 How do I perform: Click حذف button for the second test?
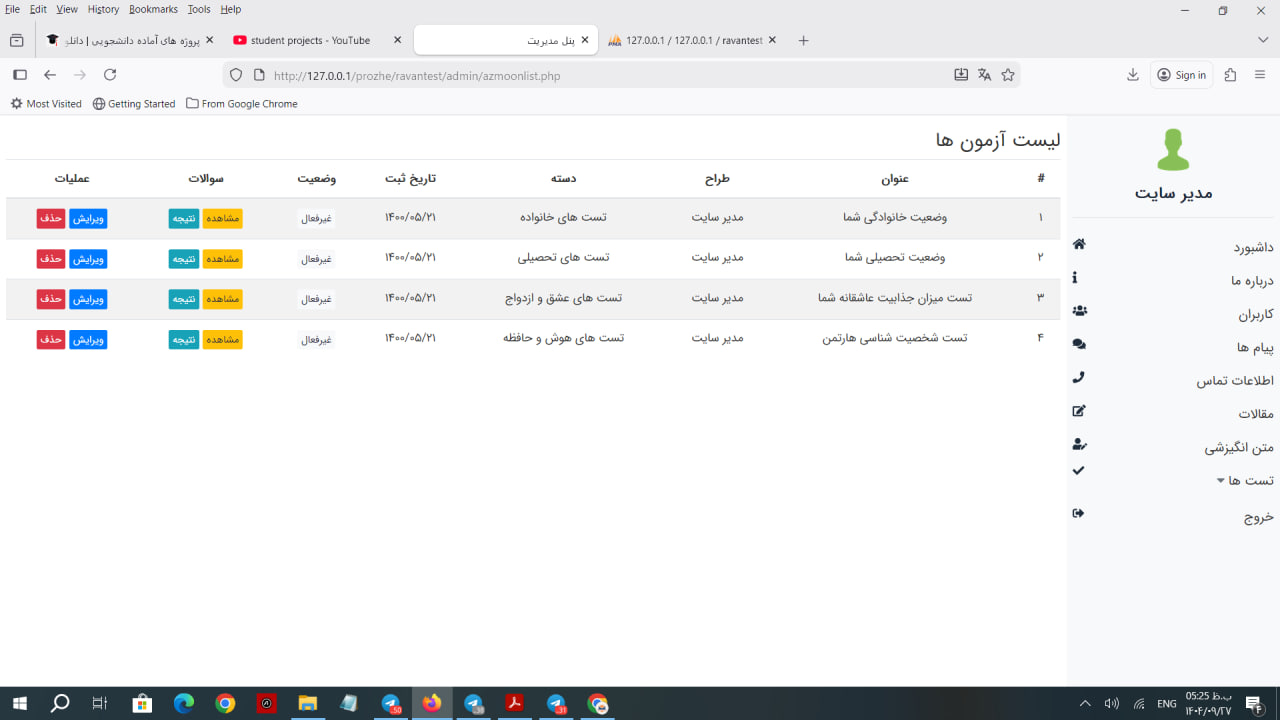(x=51, y=259)
